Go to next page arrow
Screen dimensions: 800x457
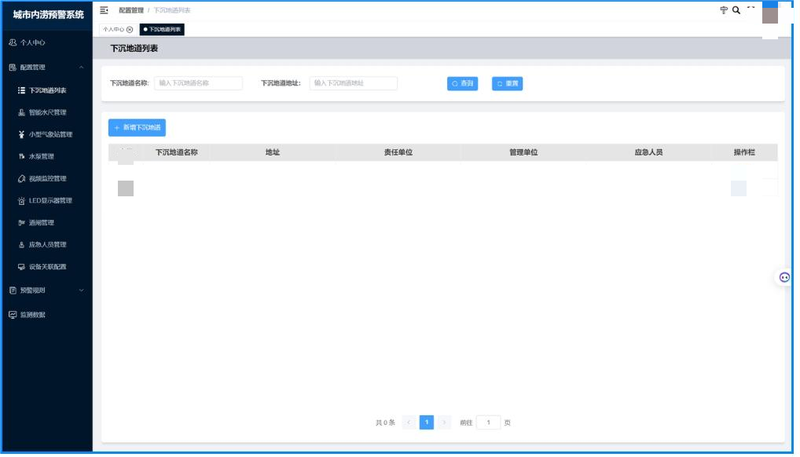[444, 422]
